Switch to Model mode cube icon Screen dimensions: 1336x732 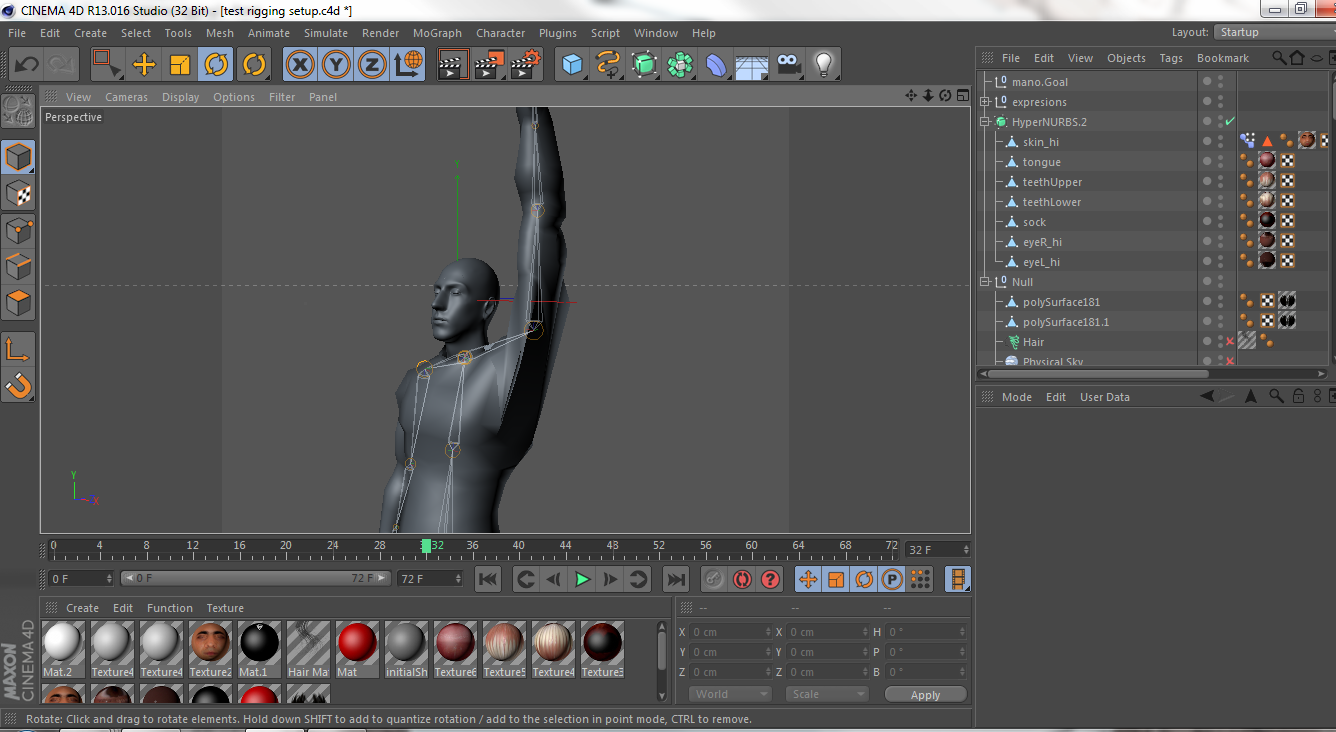pos(18,157)
